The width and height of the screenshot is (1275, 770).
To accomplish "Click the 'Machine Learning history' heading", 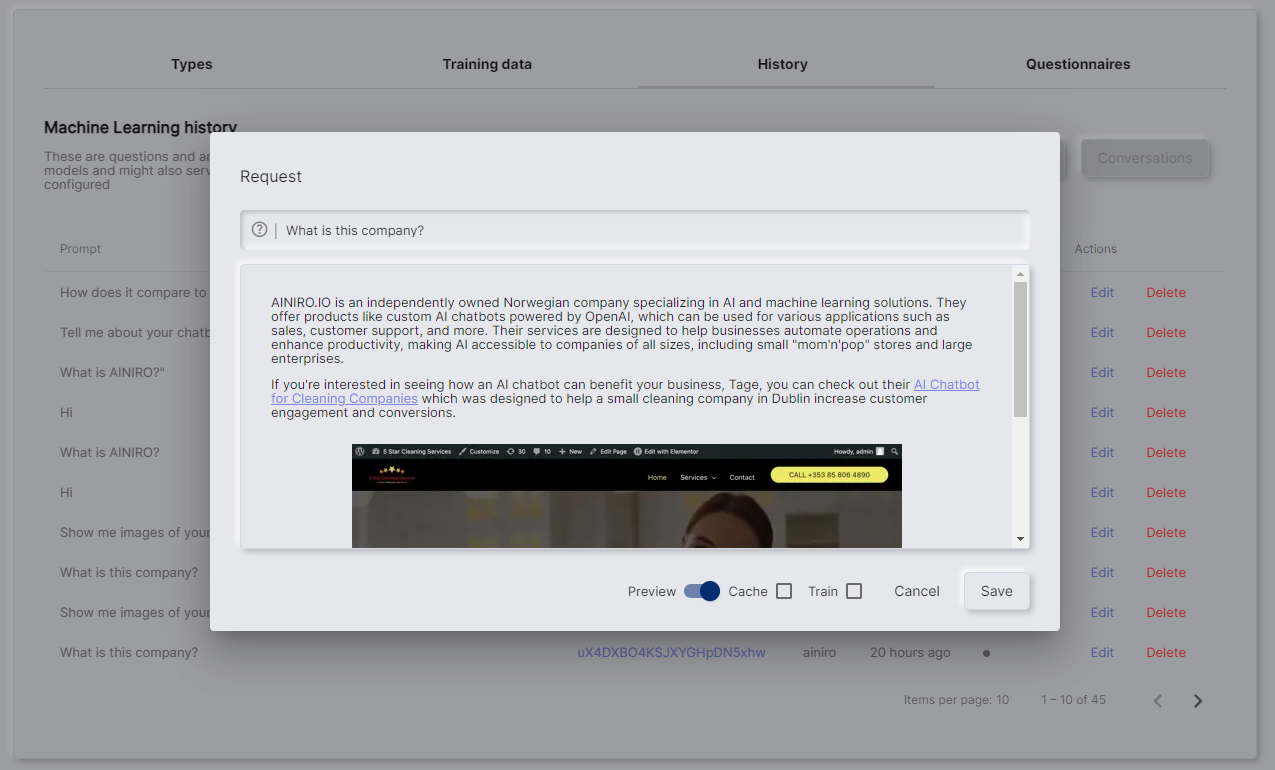I will (140, 127).
